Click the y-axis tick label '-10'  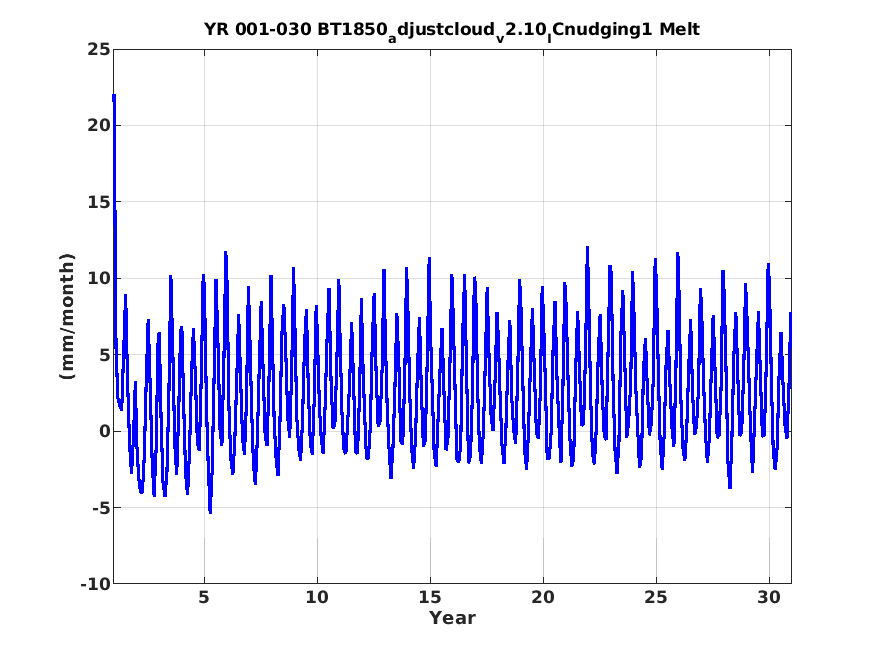(96, 584)
